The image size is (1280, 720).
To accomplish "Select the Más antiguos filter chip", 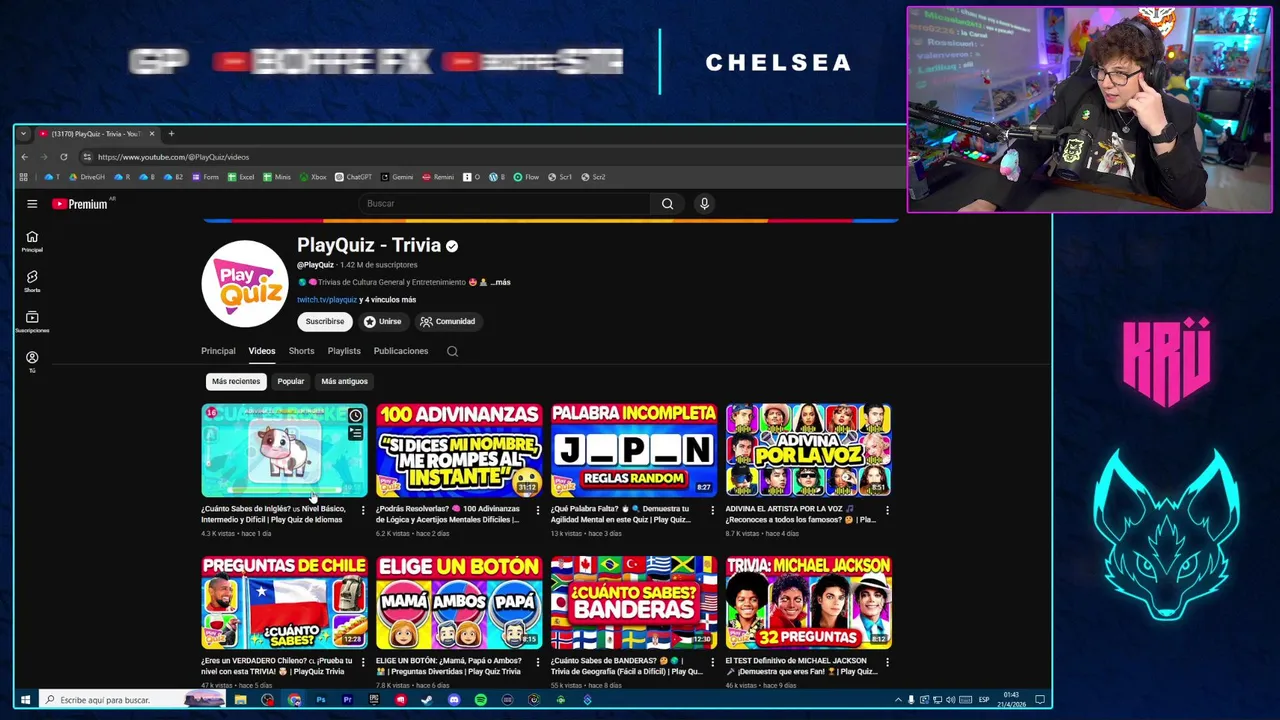I will click(x=344, y=381).
